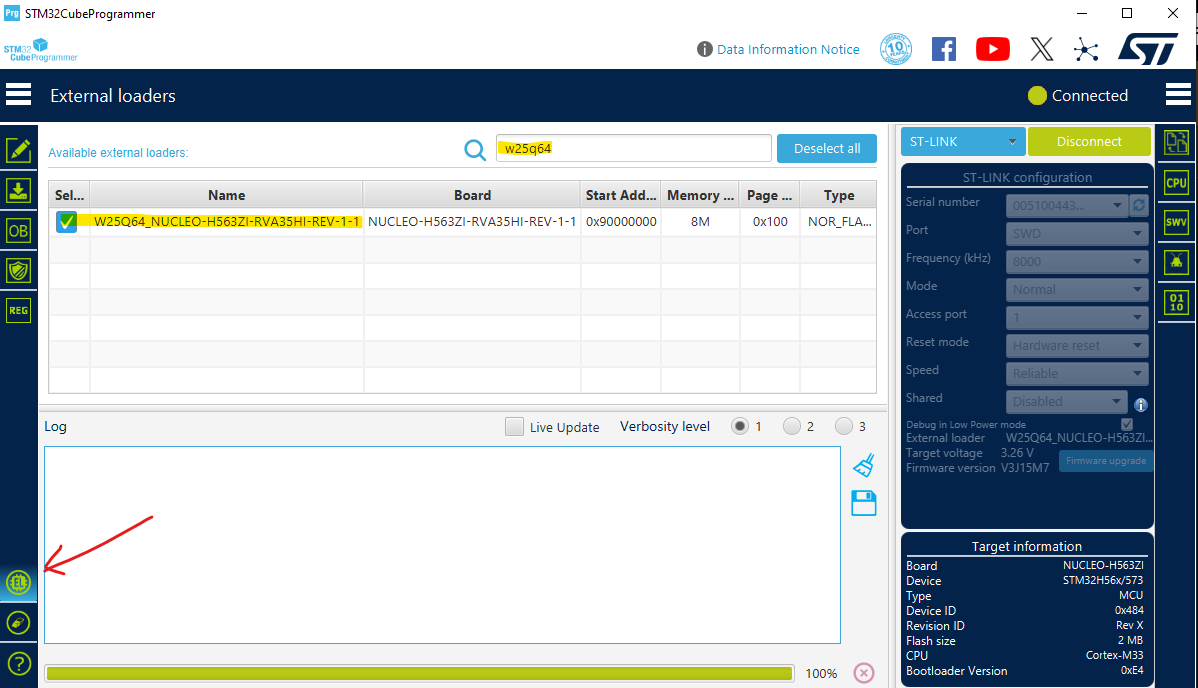Open the top-right hamburger menu
1198x688 pixels.
[1177, 93]
